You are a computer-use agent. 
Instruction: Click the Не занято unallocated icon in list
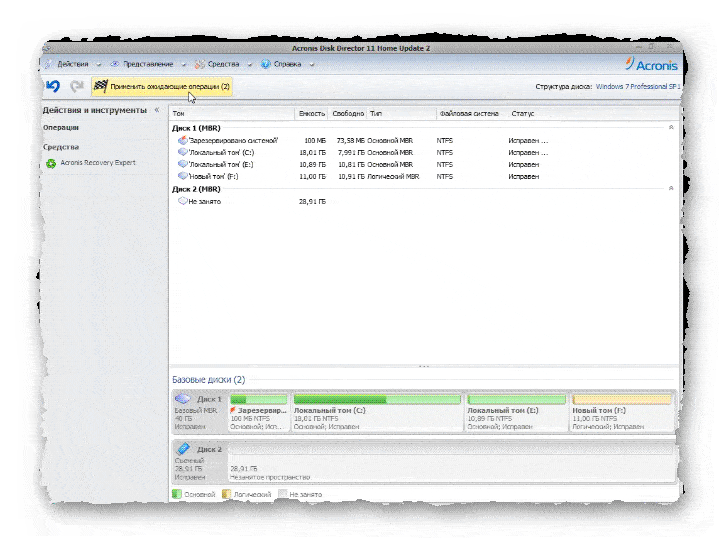[x=183, y=201]
